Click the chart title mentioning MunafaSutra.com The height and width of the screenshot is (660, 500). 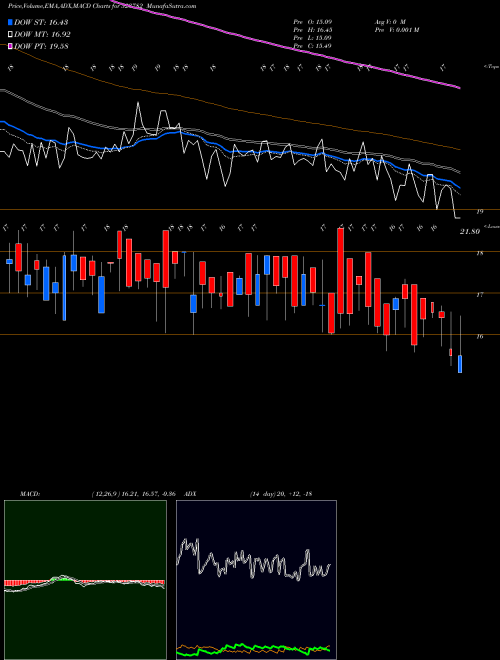pos(102,6)
